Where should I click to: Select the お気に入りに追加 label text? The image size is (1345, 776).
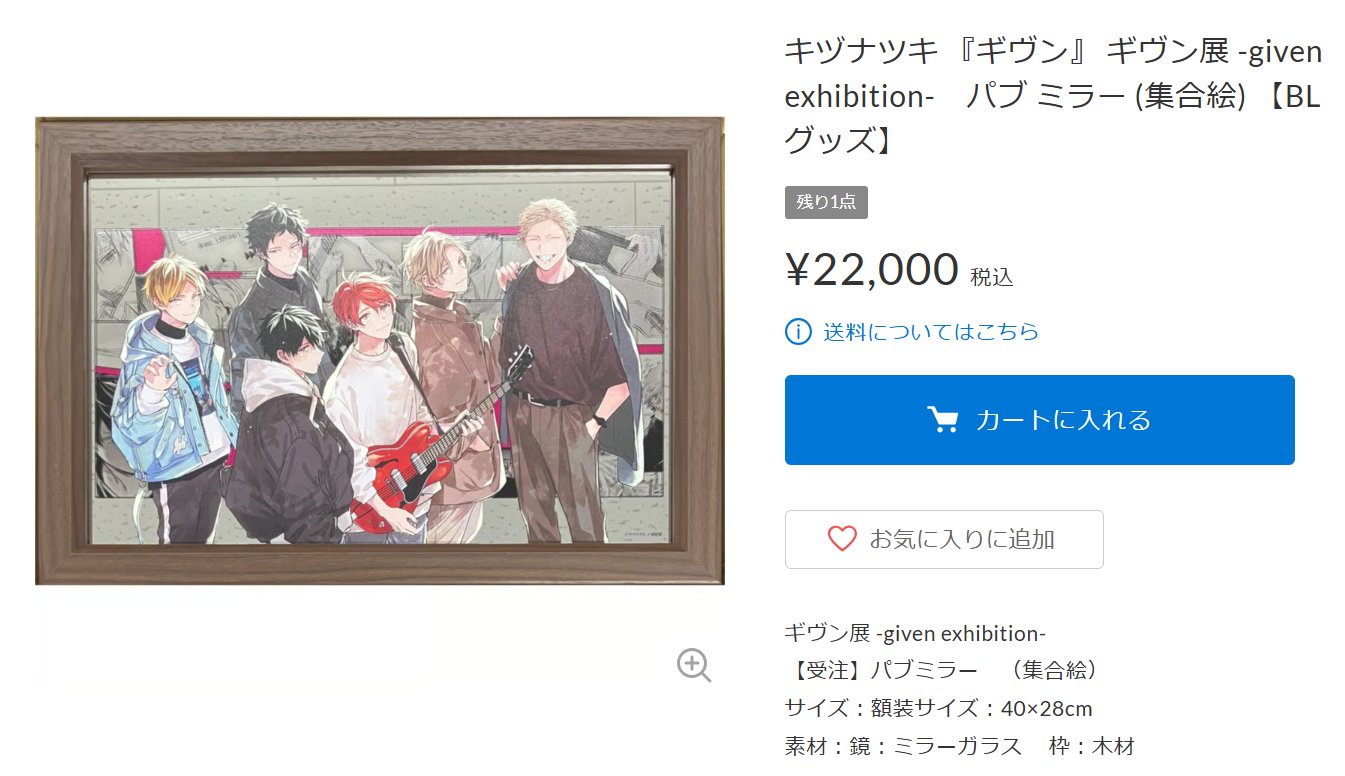pos(962,539)
